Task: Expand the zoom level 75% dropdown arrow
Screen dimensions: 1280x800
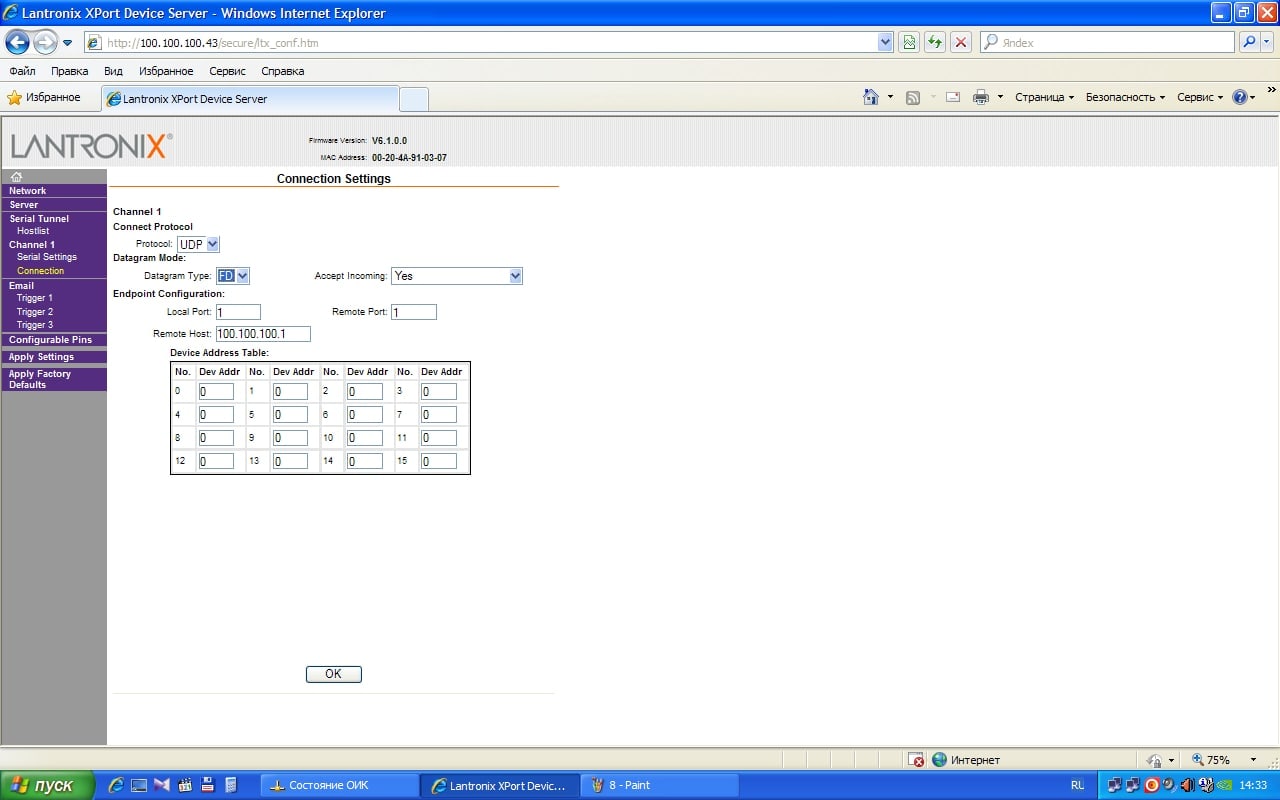Action: tap(1253, 760)
